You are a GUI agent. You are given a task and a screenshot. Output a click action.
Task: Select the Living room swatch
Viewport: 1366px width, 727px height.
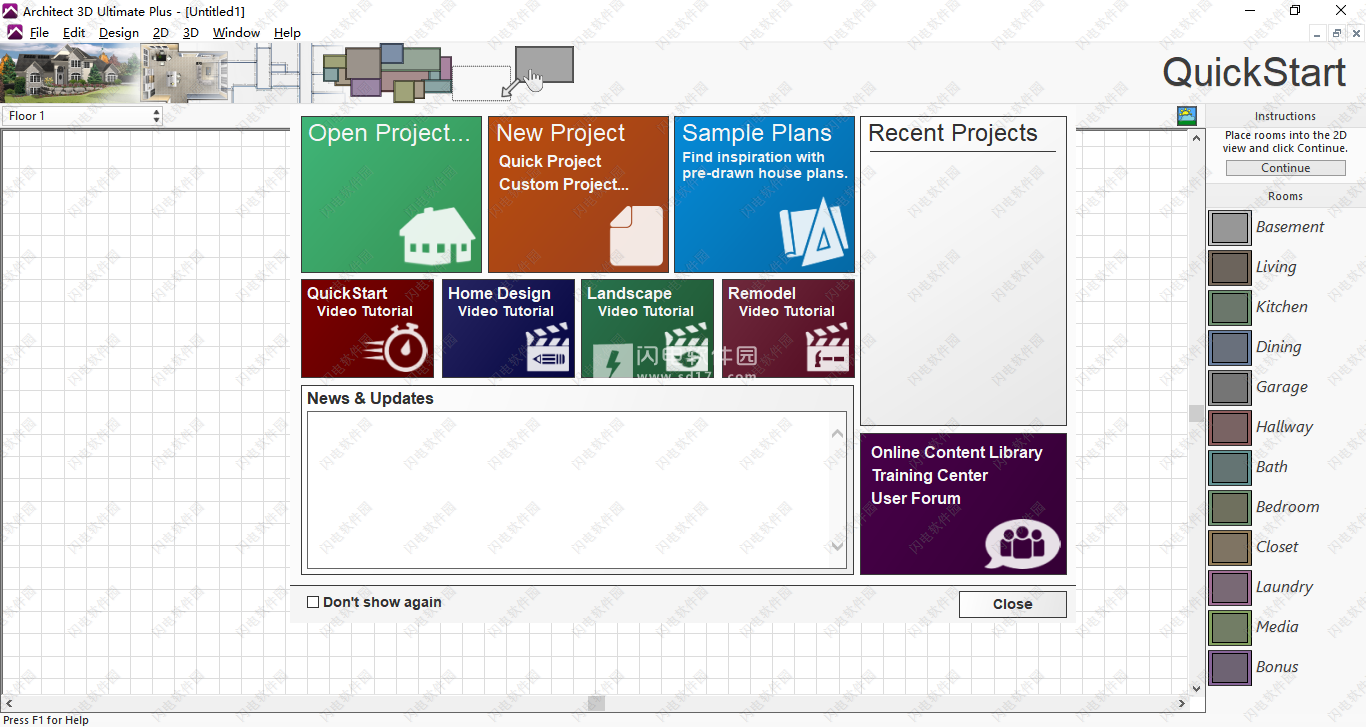(1230, 268)
